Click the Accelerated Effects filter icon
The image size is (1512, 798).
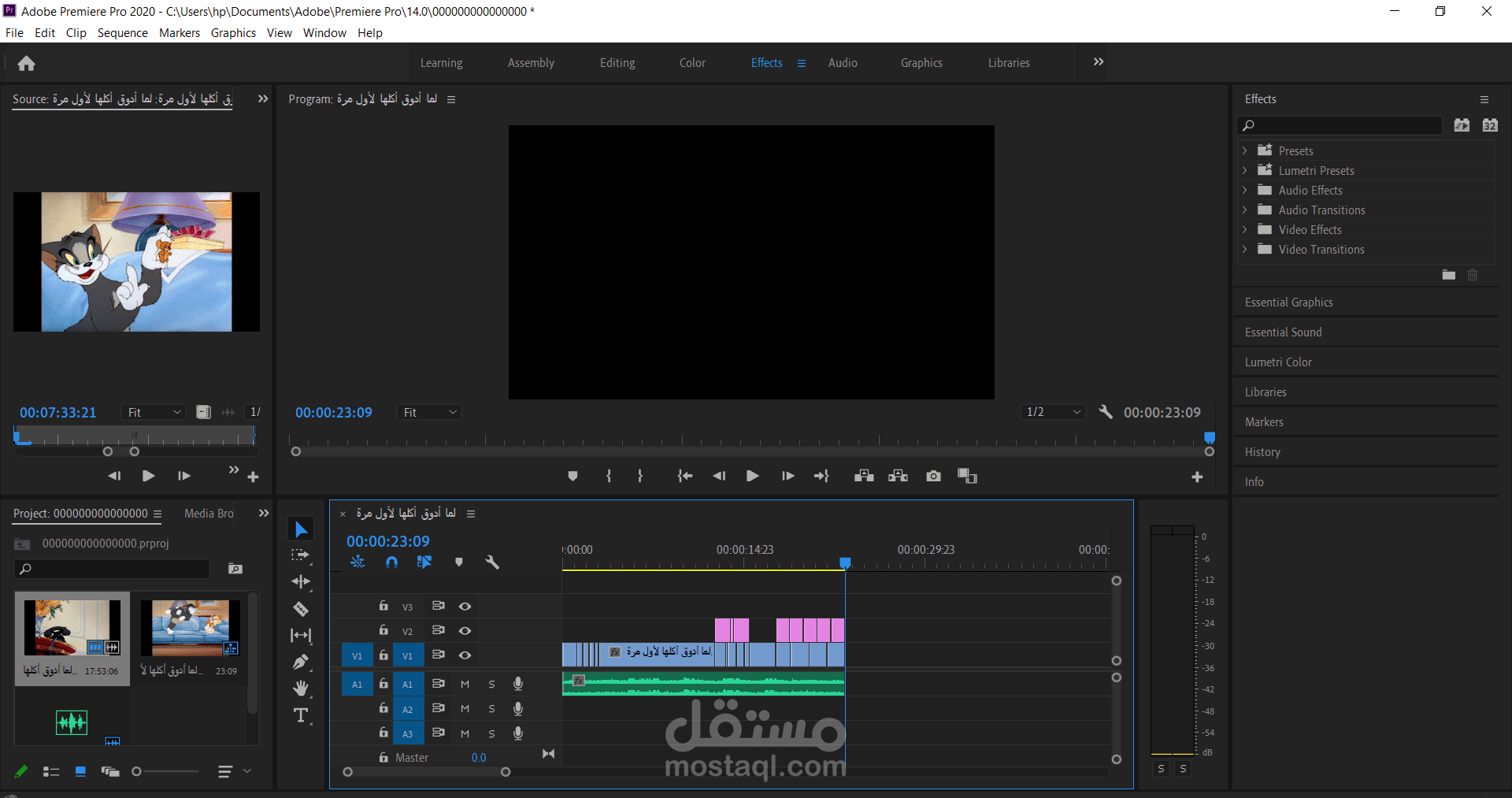pyautogui.click(x=1462, y=125)
